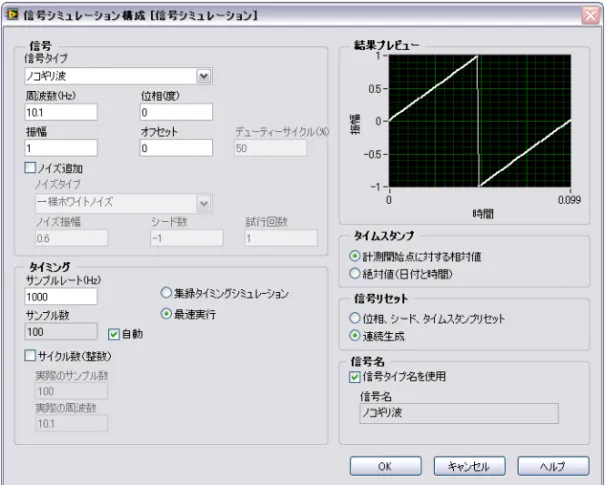Click the 時間 axis label under preview
Screen dimensions: 605x485
point(483,213)
